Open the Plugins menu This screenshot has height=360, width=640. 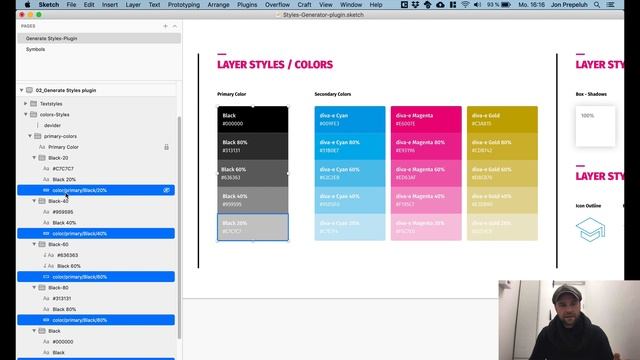tap(247, 5)
